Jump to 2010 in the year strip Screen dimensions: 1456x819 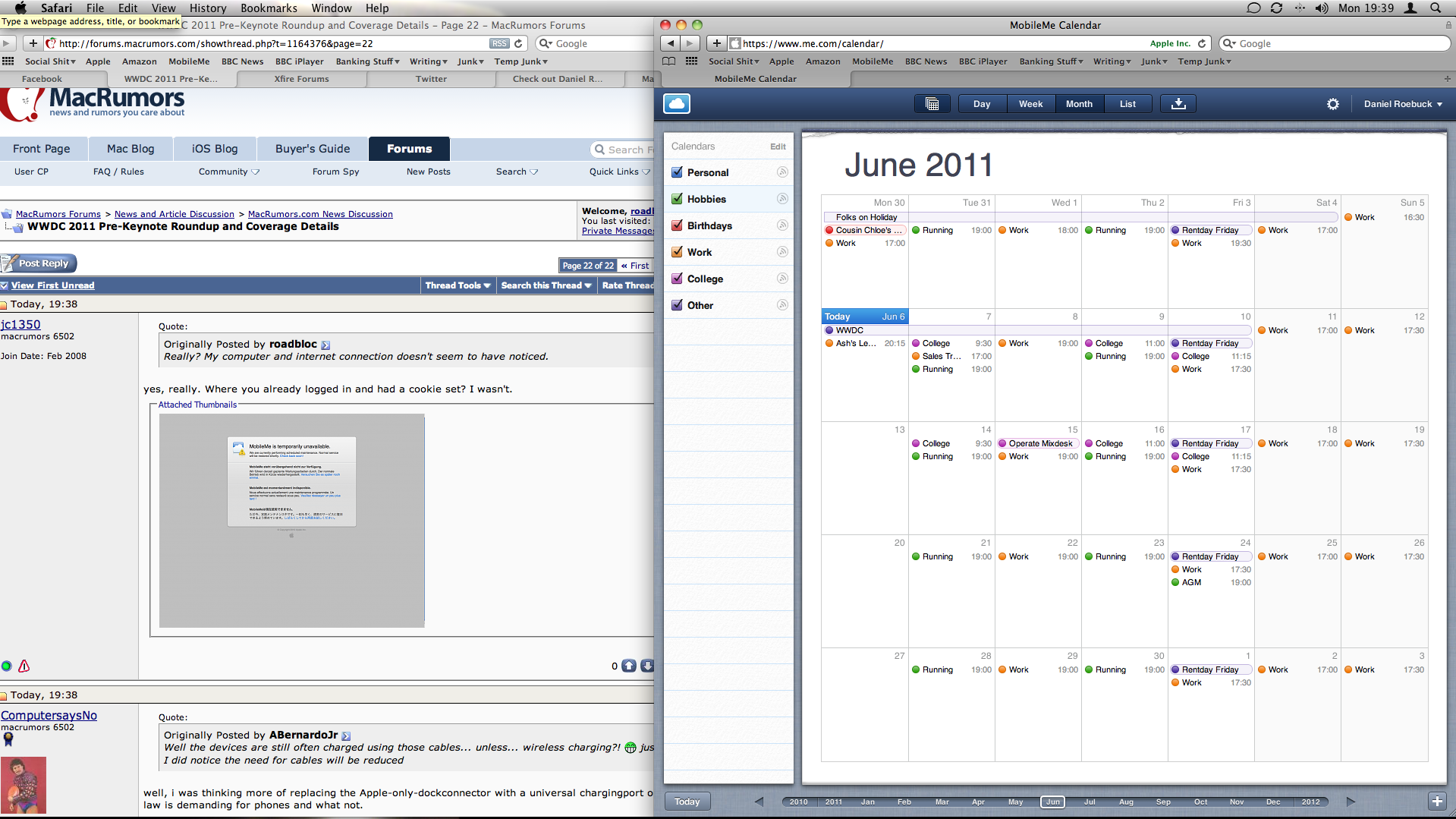point(798,802)
